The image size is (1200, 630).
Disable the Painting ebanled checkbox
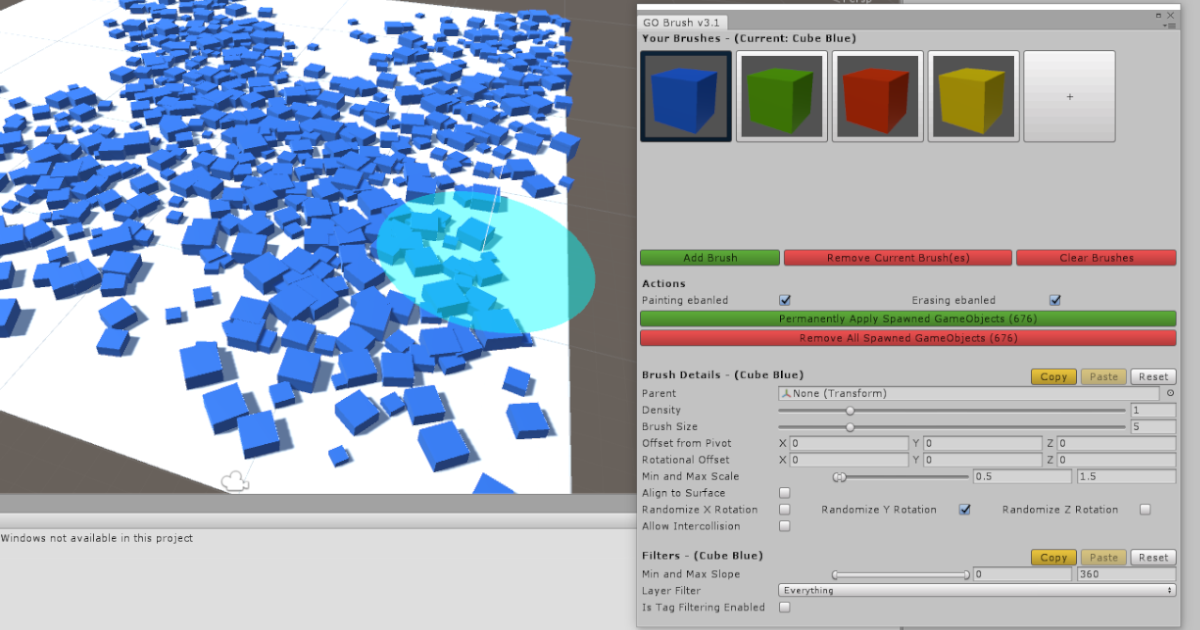[x=784, y=299]
